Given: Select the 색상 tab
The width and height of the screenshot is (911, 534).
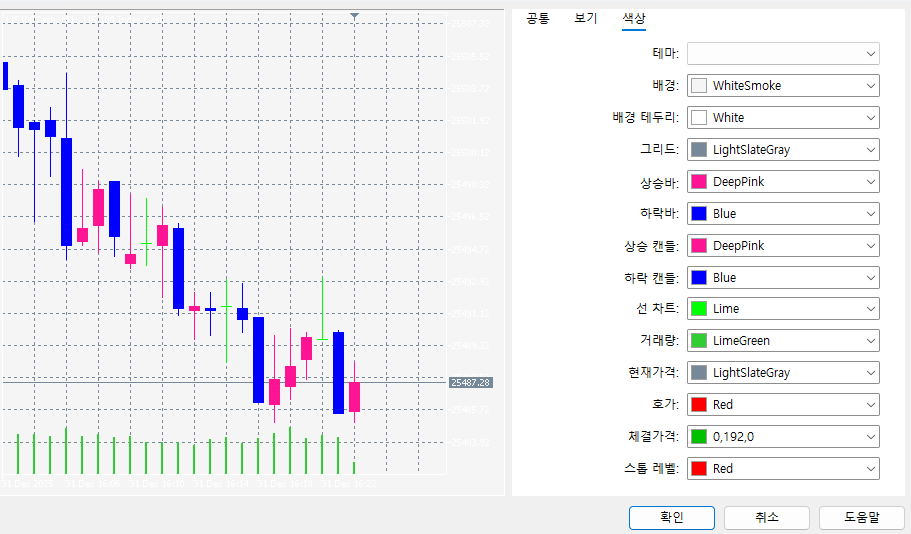Looking at the screenshot, I should (634, 18).
